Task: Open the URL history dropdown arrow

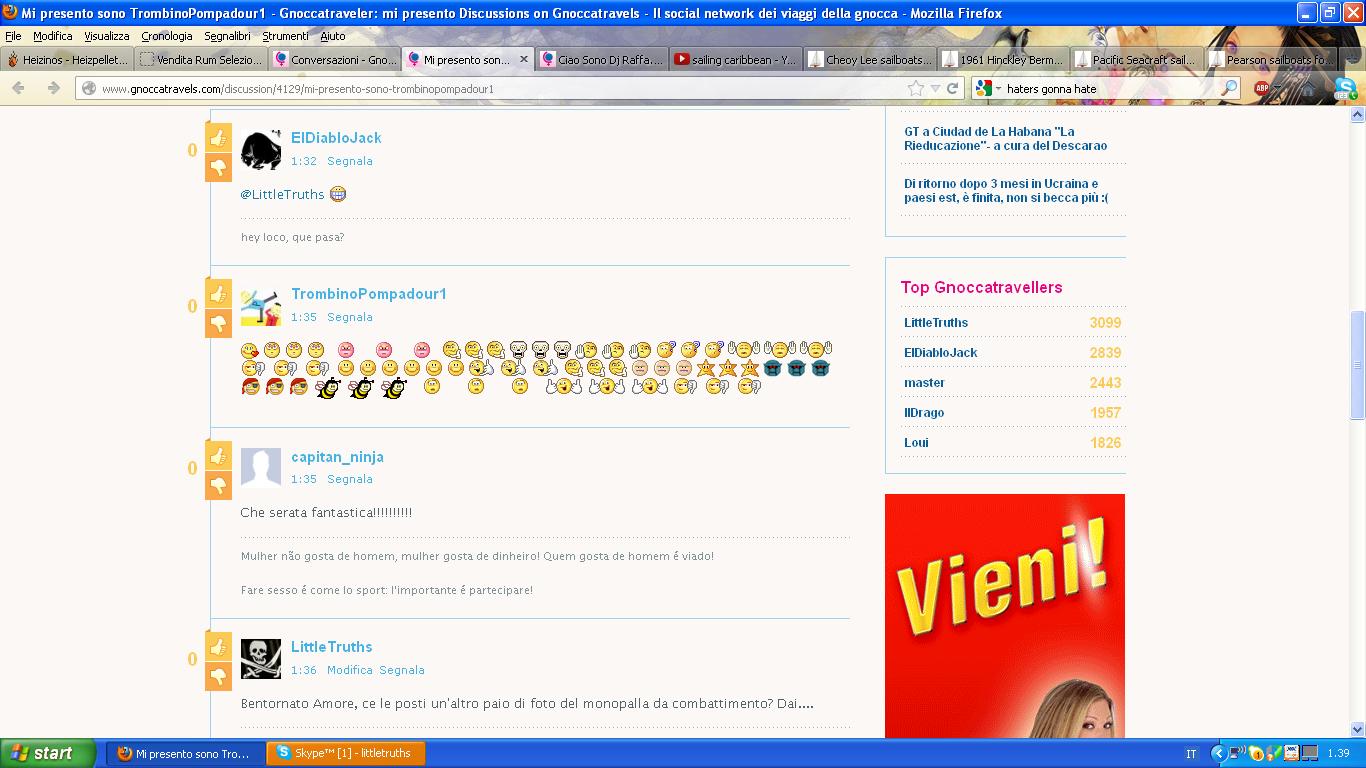Action: [935, 88]
